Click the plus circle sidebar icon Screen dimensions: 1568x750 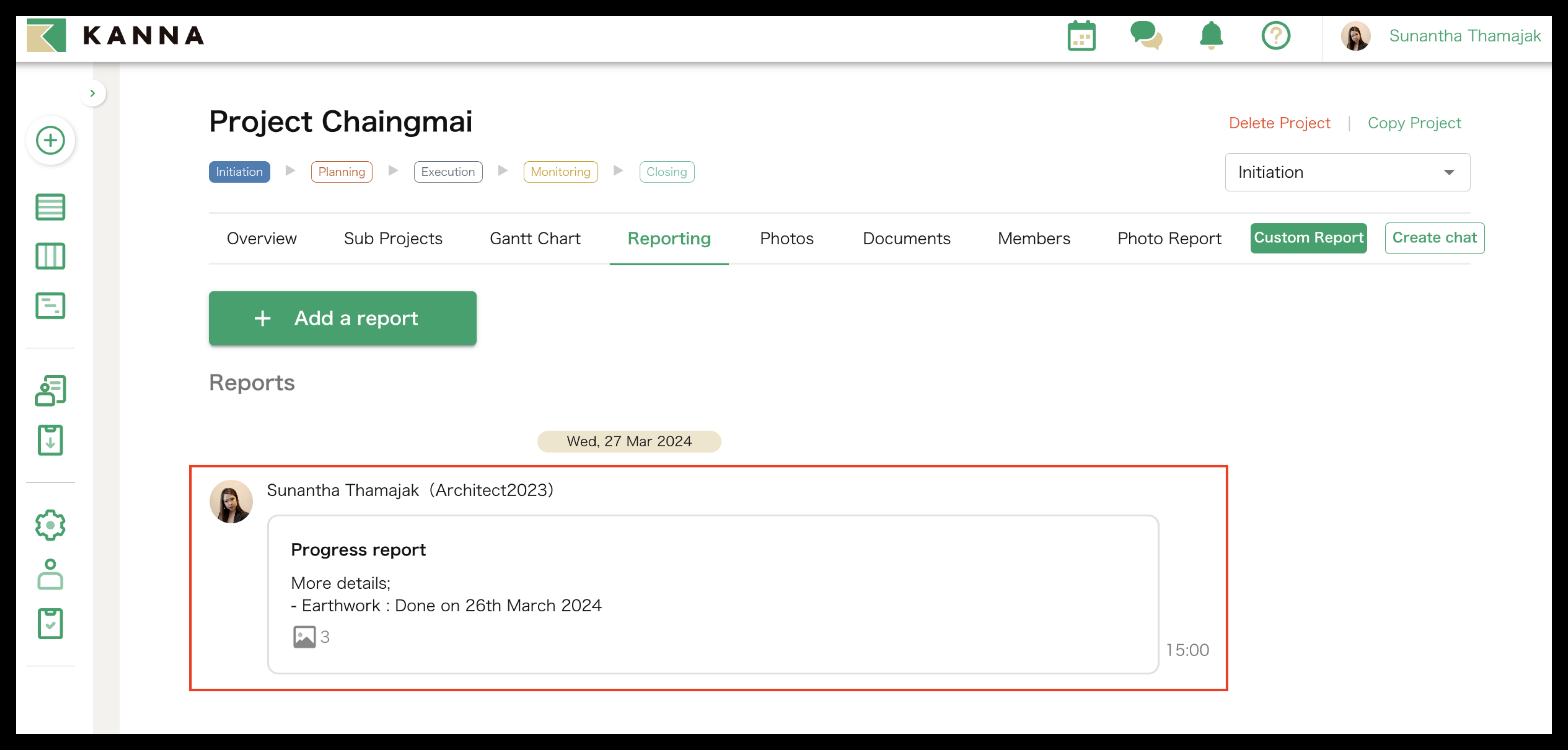pyautogui.click(x=50, y=141)
